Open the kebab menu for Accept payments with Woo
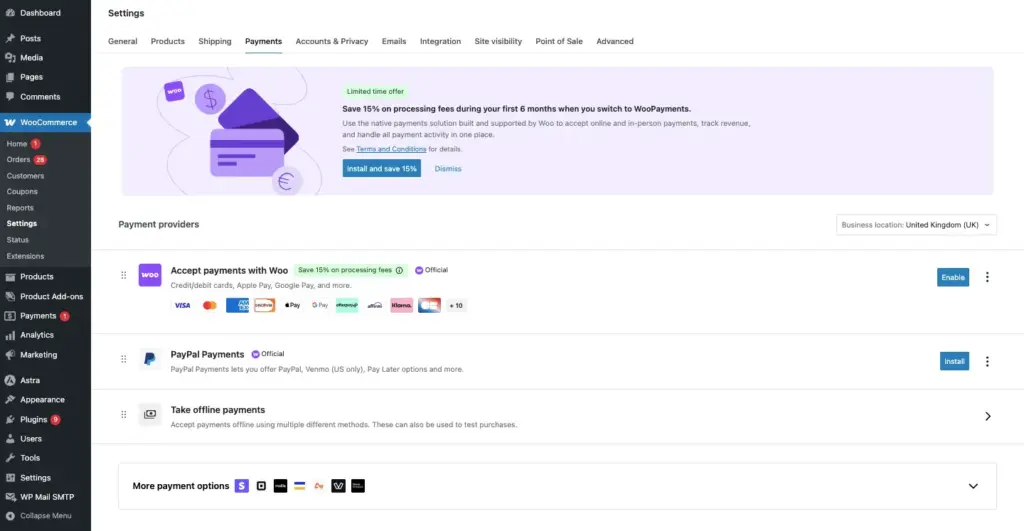1024x531 pixels. pos(987,277)
